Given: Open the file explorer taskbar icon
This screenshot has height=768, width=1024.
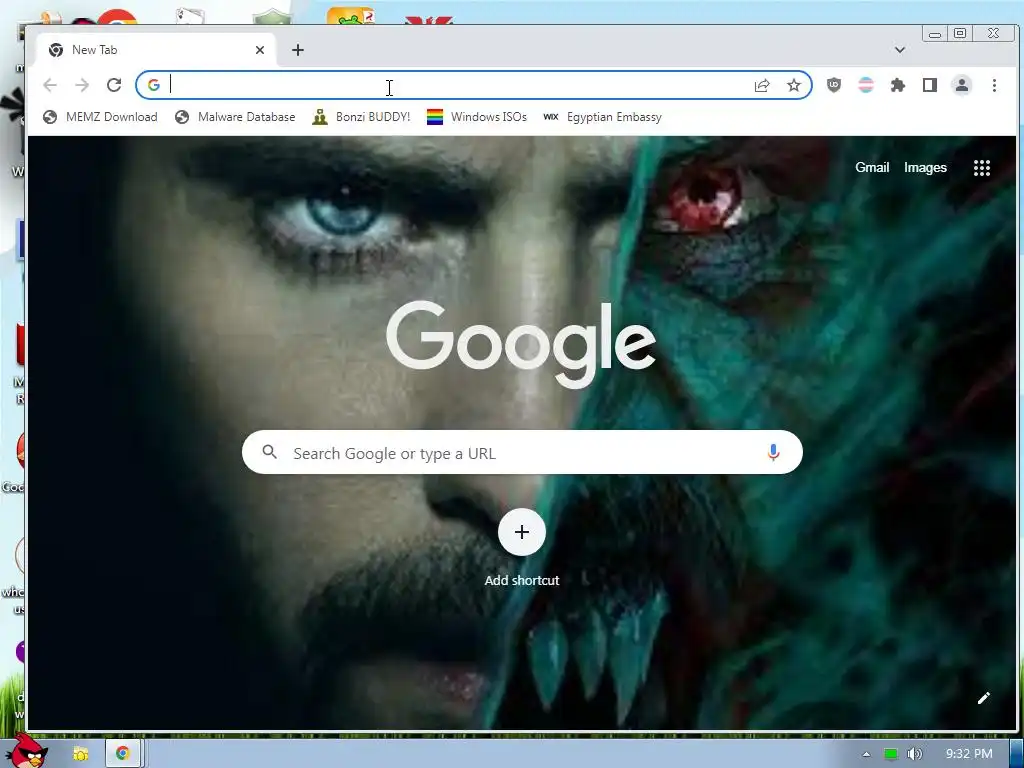Looking at the screenshot, I should coord(80,754).
